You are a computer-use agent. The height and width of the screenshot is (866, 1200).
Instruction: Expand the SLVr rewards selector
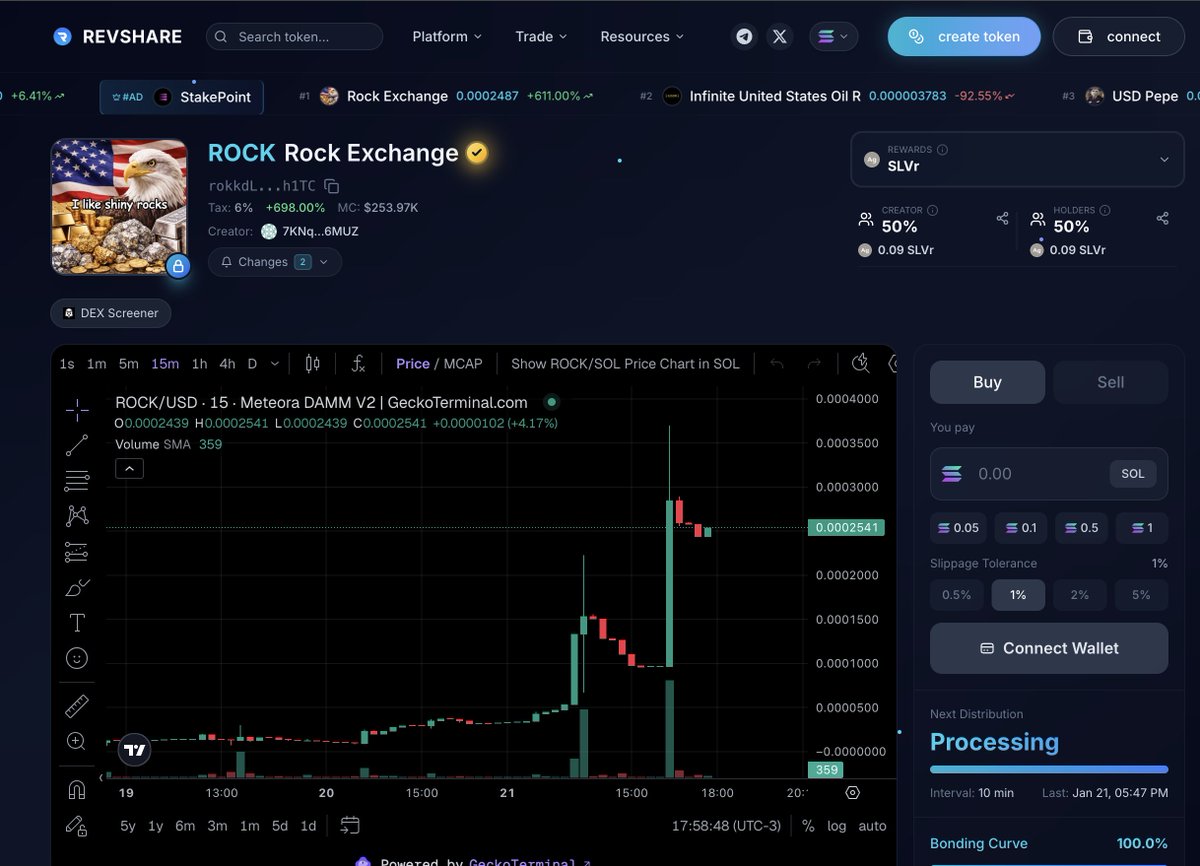coord(1017,159)
